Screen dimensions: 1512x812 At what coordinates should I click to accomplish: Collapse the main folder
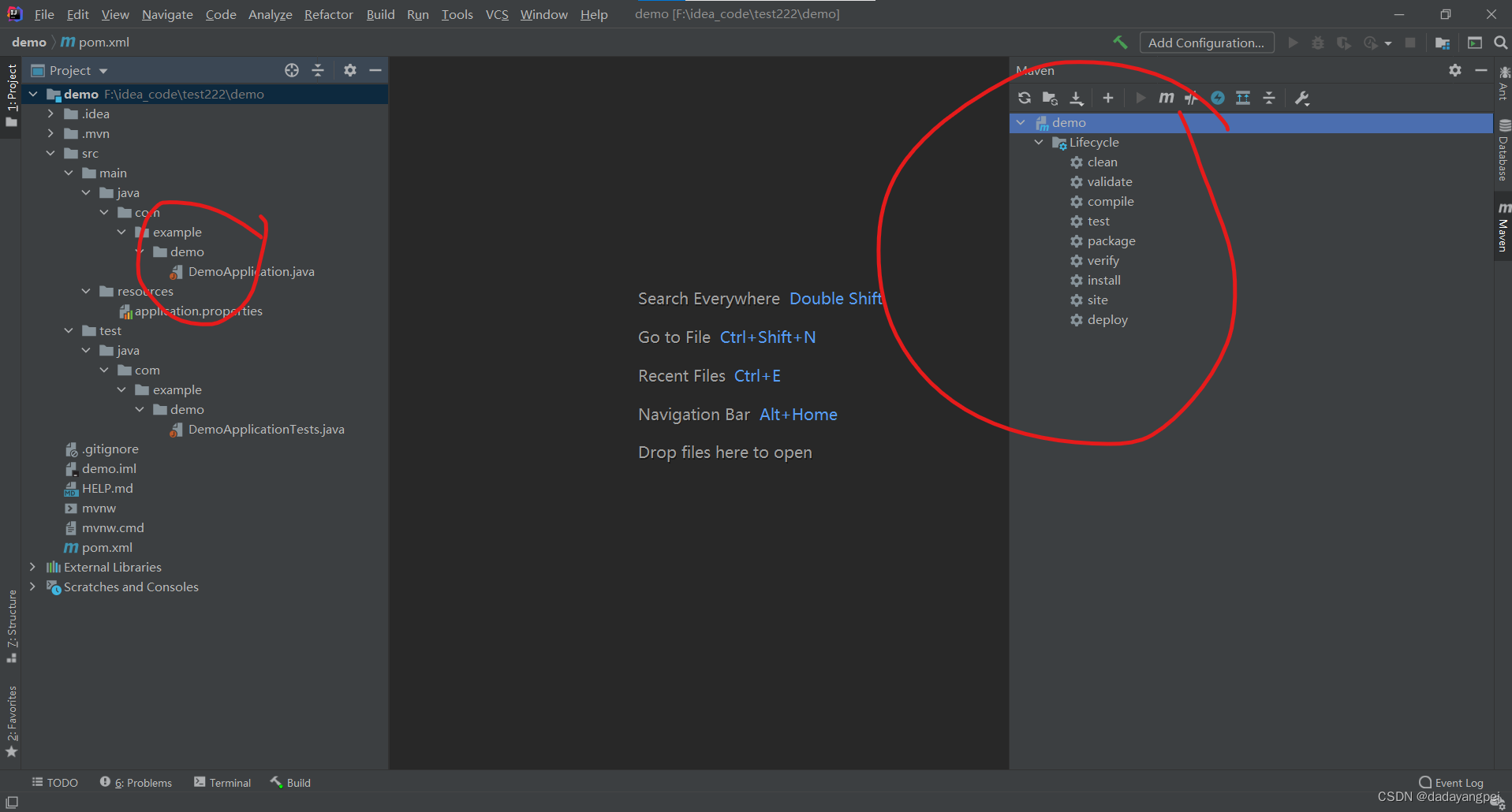pos(69,173)
